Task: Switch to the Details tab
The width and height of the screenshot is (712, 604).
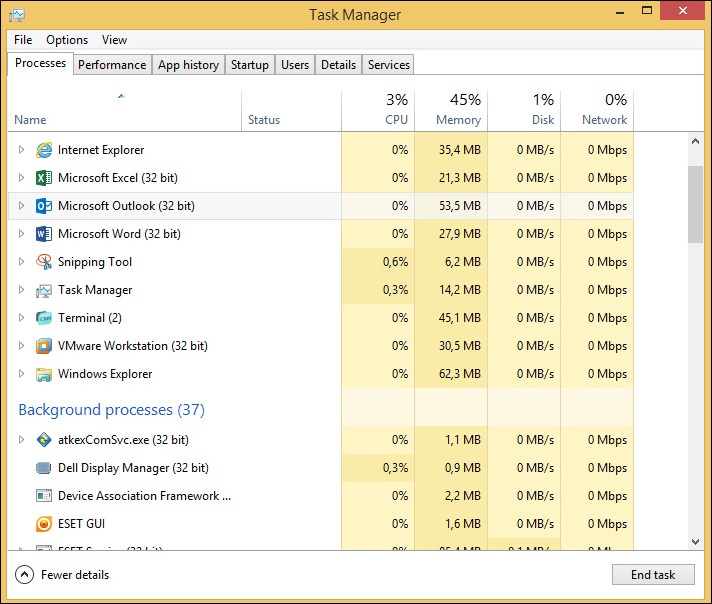Action: (x=338, y=65)
